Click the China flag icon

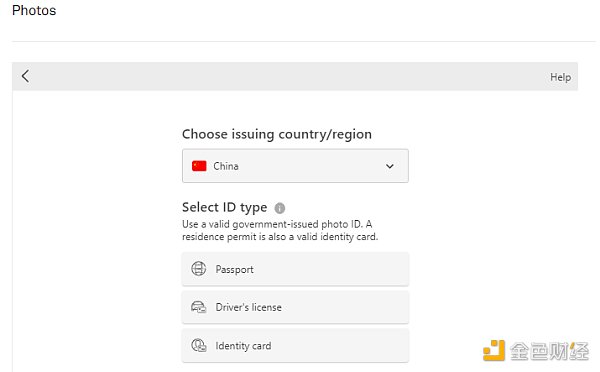[199, 166]
